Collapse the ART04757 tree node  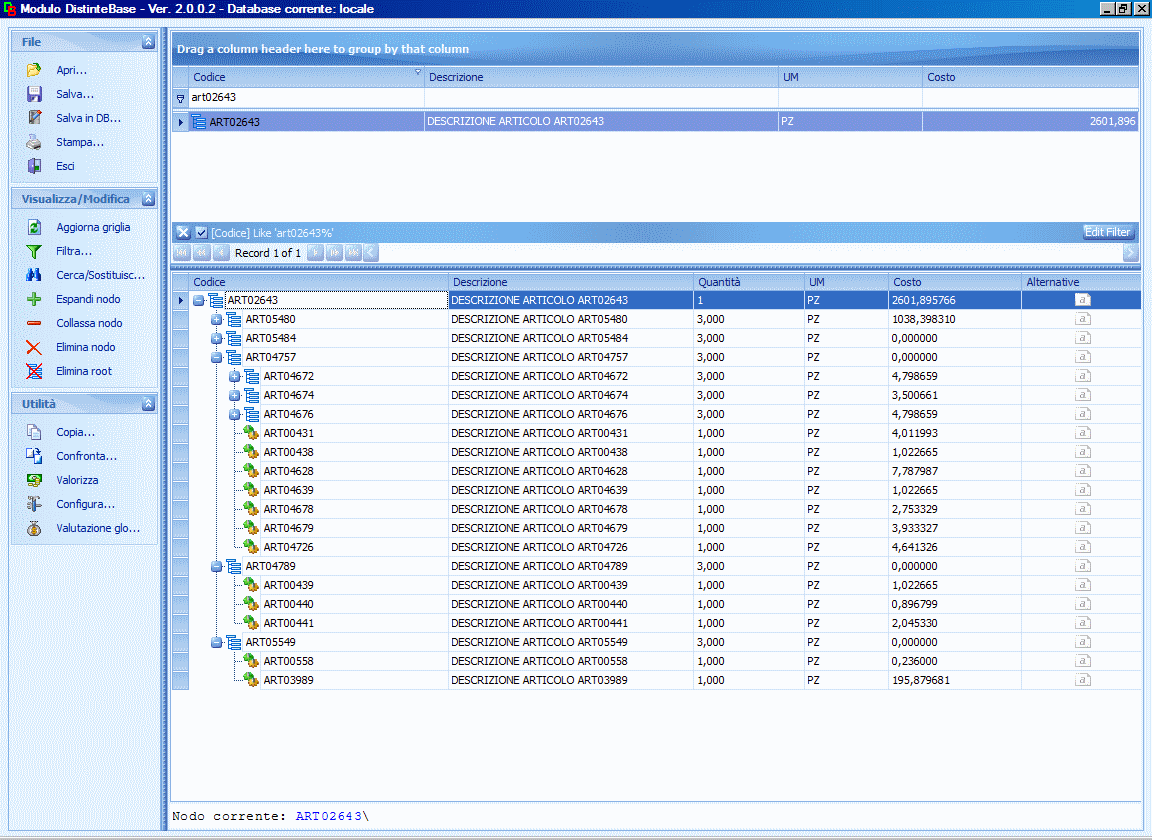(217, 357)
